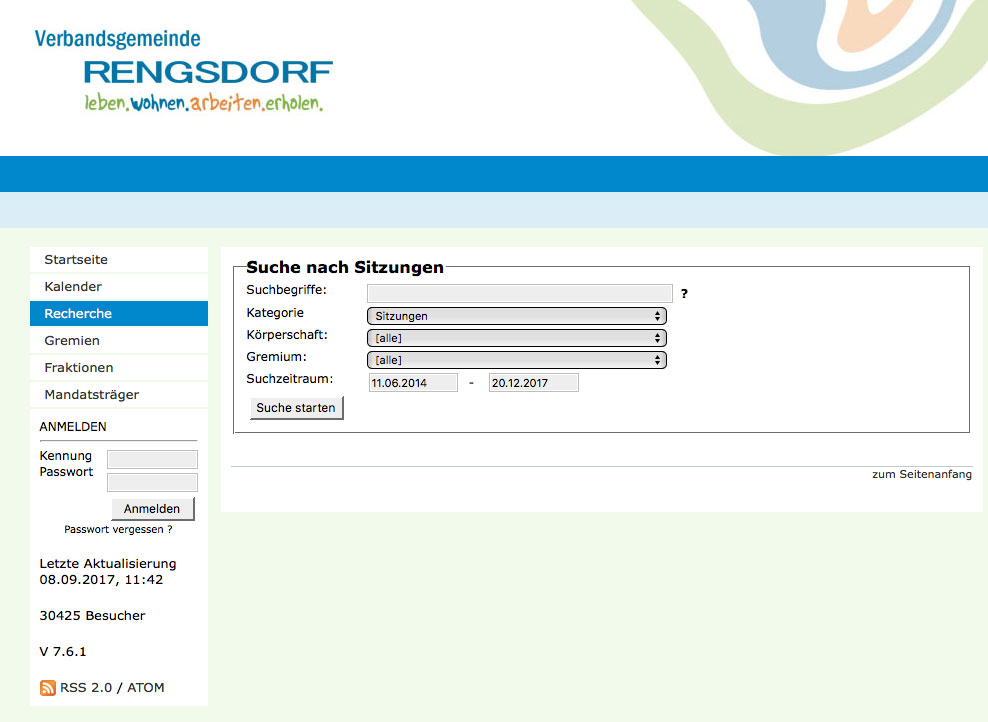Click the Verbandsgemeinde Rengsdorf logo
This screenshot has height=722, width=988.
(183, 70)
